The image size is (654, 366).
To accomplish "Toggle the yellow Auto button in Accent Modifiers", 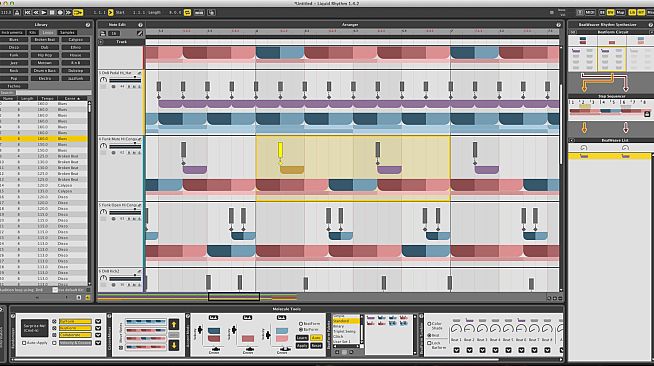I will [317, 338].
